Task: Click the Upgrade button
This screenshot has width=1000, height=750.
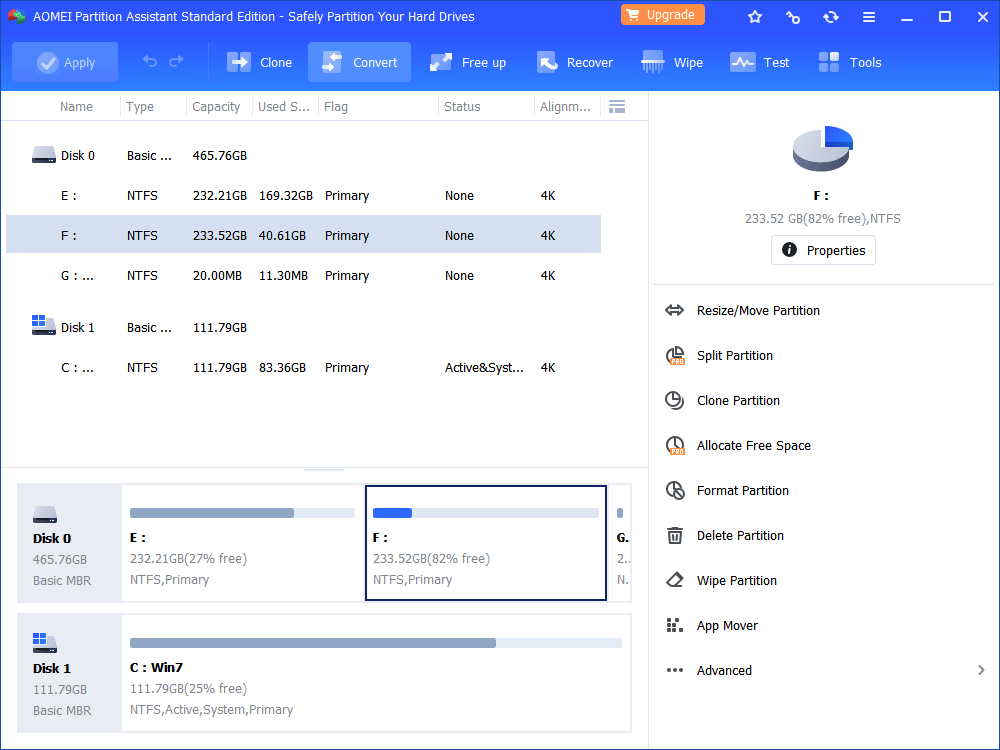Action: (x=662, y=15)
